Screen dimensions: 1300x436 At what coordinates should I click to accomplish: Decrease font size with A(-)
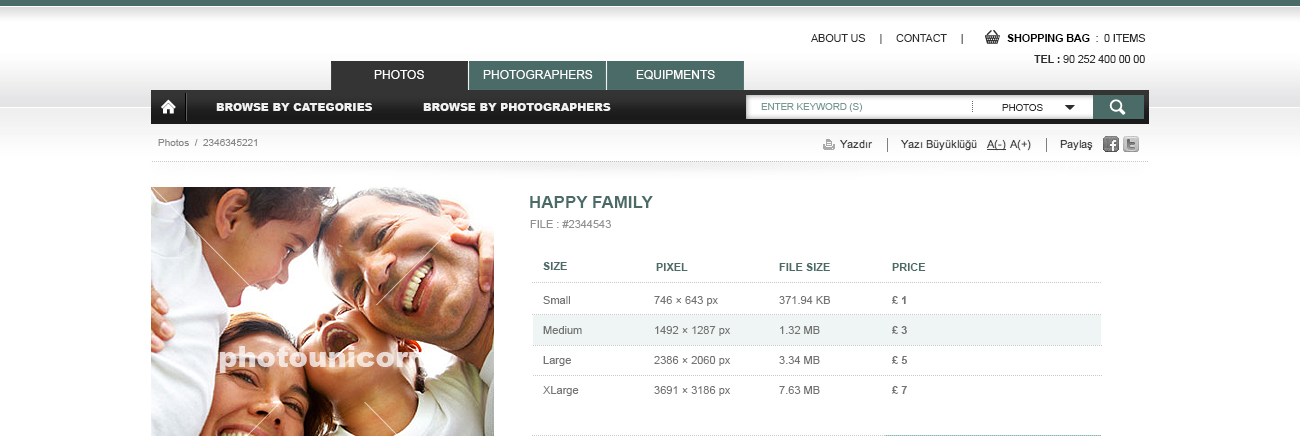(x=996, y=144)
